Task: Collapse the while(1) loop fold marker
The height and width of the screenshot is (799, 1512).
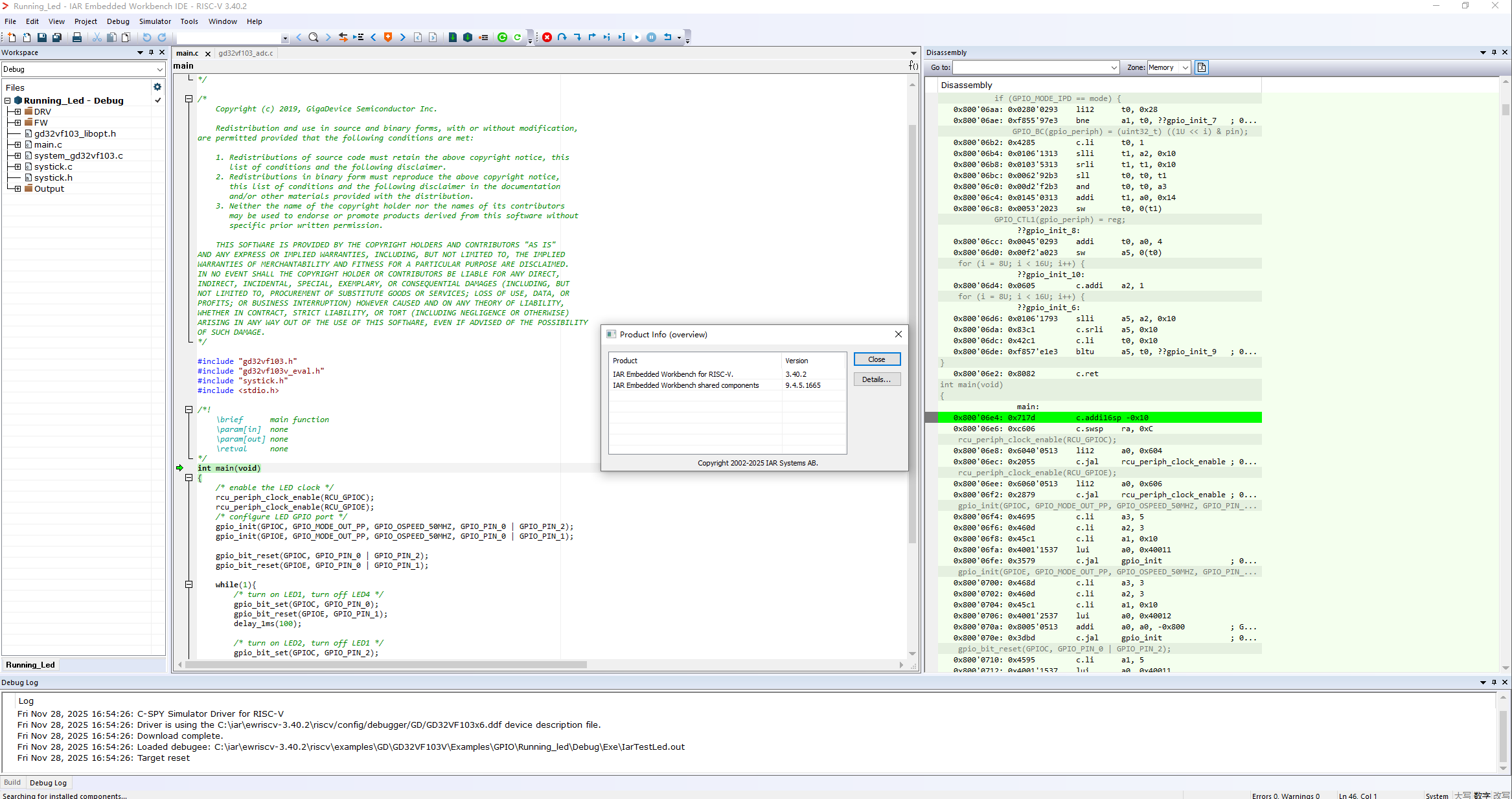Action: tap(189, 585)
